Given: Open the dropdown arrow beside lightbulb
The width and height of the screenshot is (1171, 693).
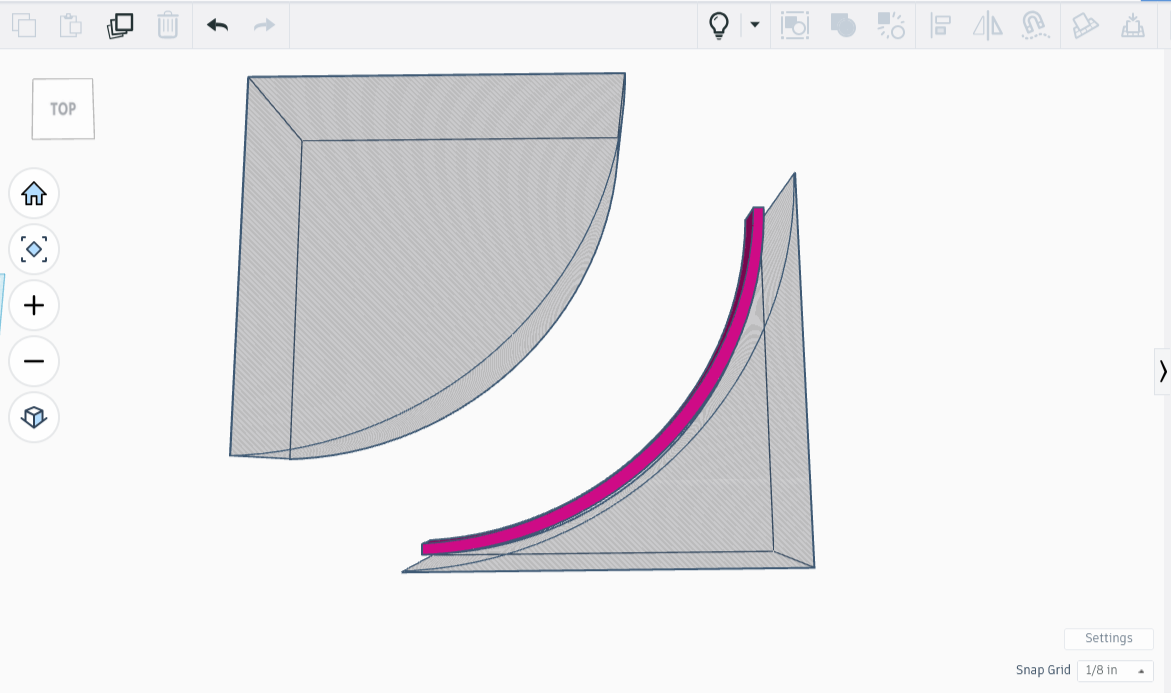Looking at the screenshot, I should [x=755, y=25].
